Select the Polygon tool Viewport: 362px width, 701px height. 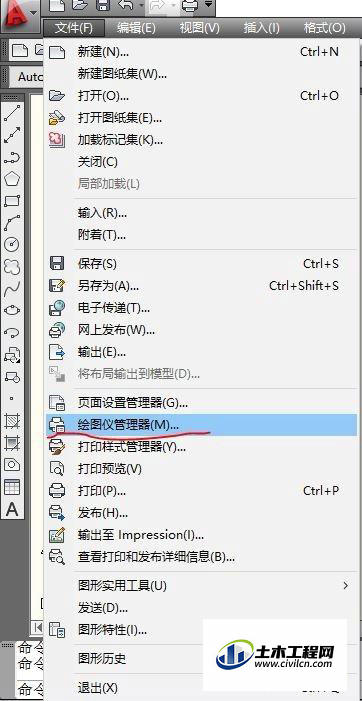(12, 179)
